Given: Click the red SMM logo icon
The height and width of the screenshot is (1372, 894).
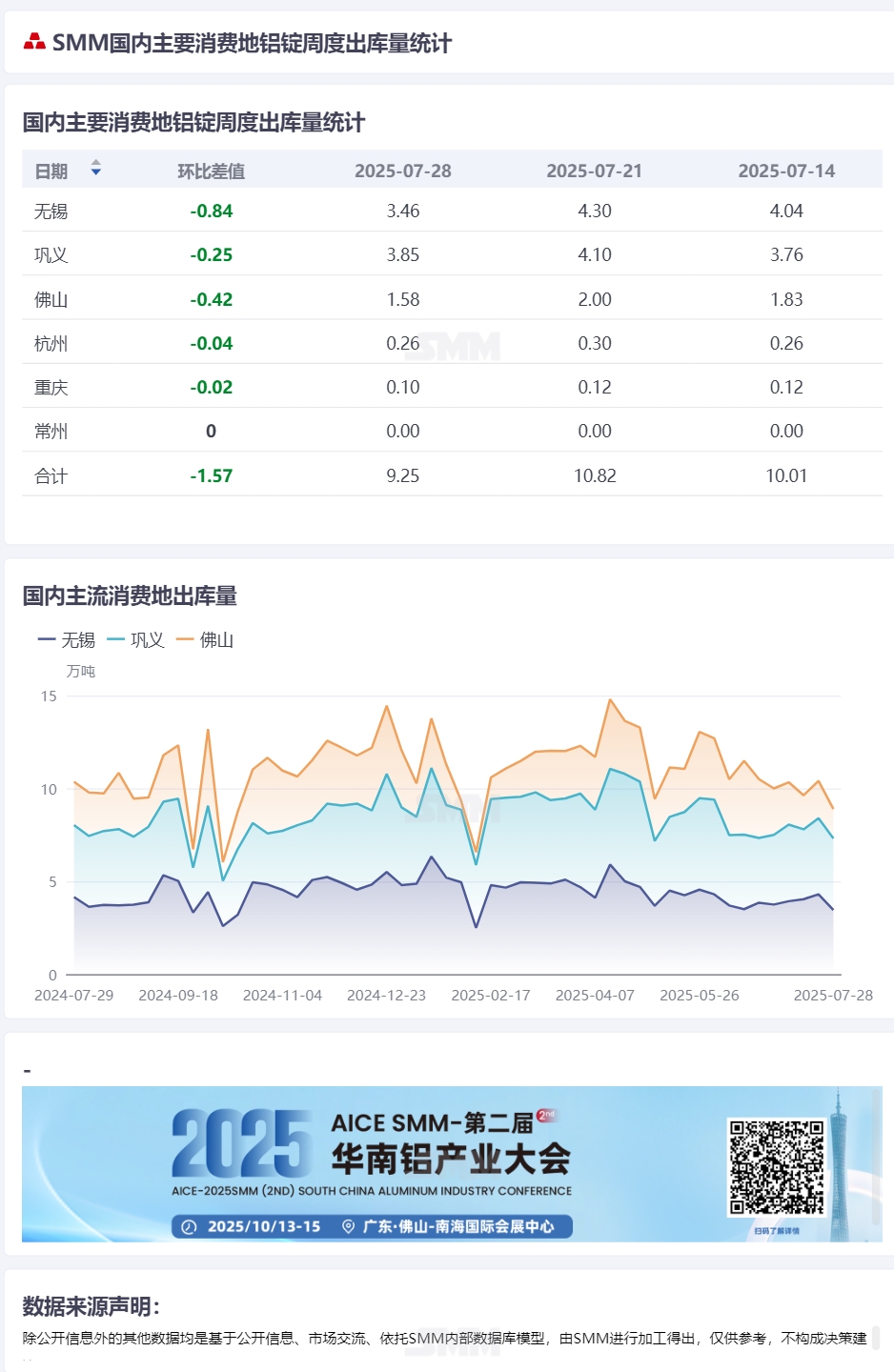Looking at the screenshot, I should pos(34,42).
